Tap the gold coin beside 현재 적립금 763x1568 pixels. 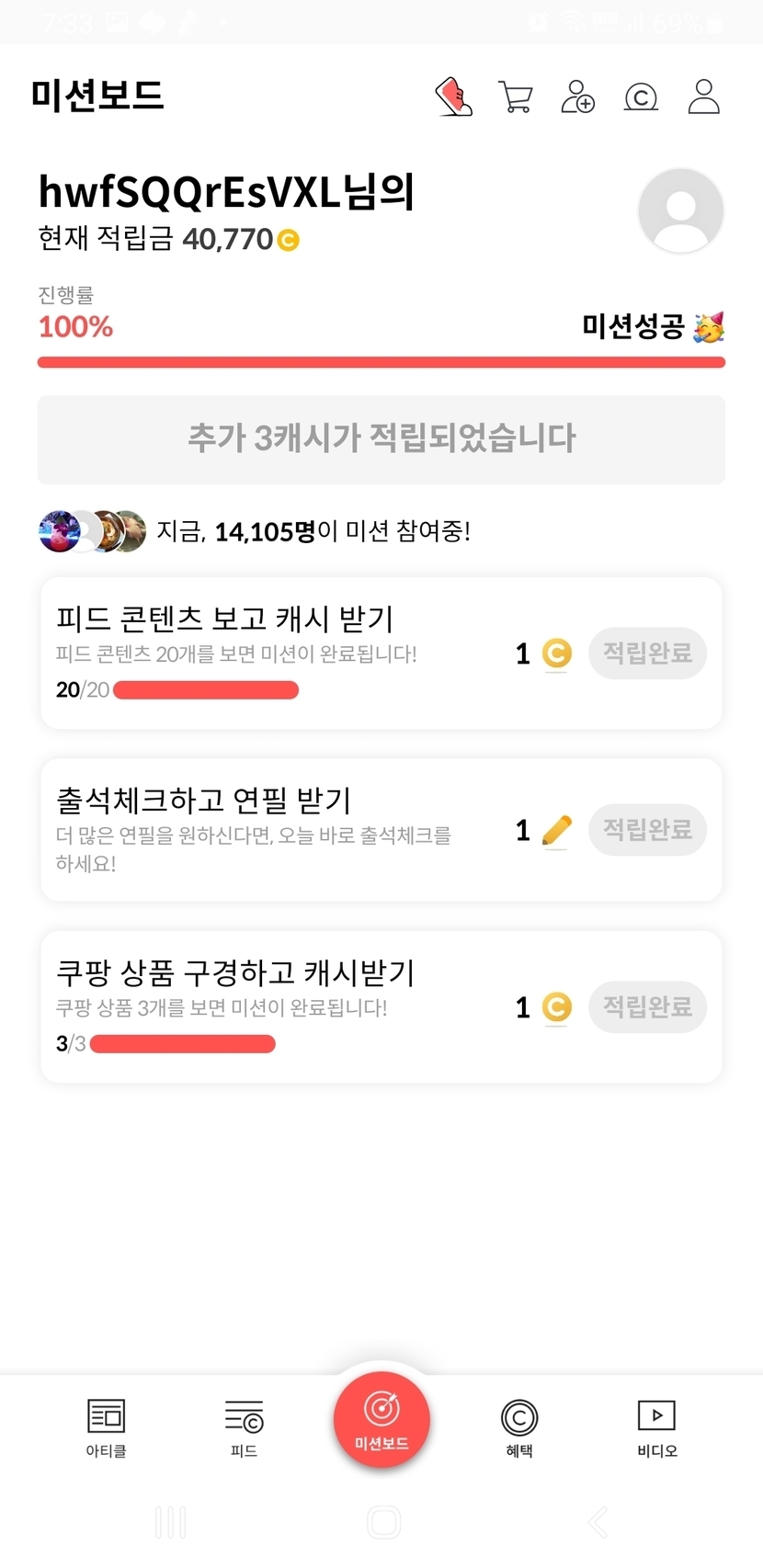288,241
